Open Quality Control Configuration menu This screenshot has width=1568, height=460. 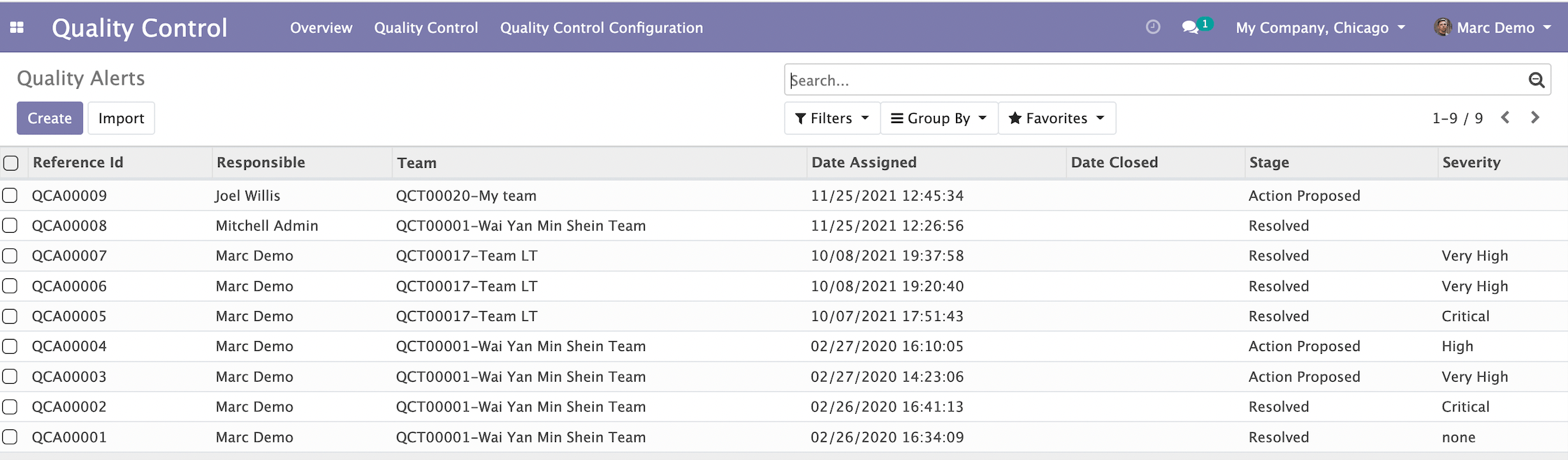601,28
